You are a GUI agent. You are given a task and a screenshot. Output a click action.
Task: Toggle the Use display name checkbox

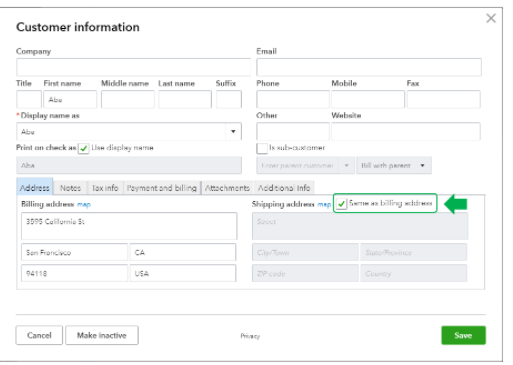point(83,148)
